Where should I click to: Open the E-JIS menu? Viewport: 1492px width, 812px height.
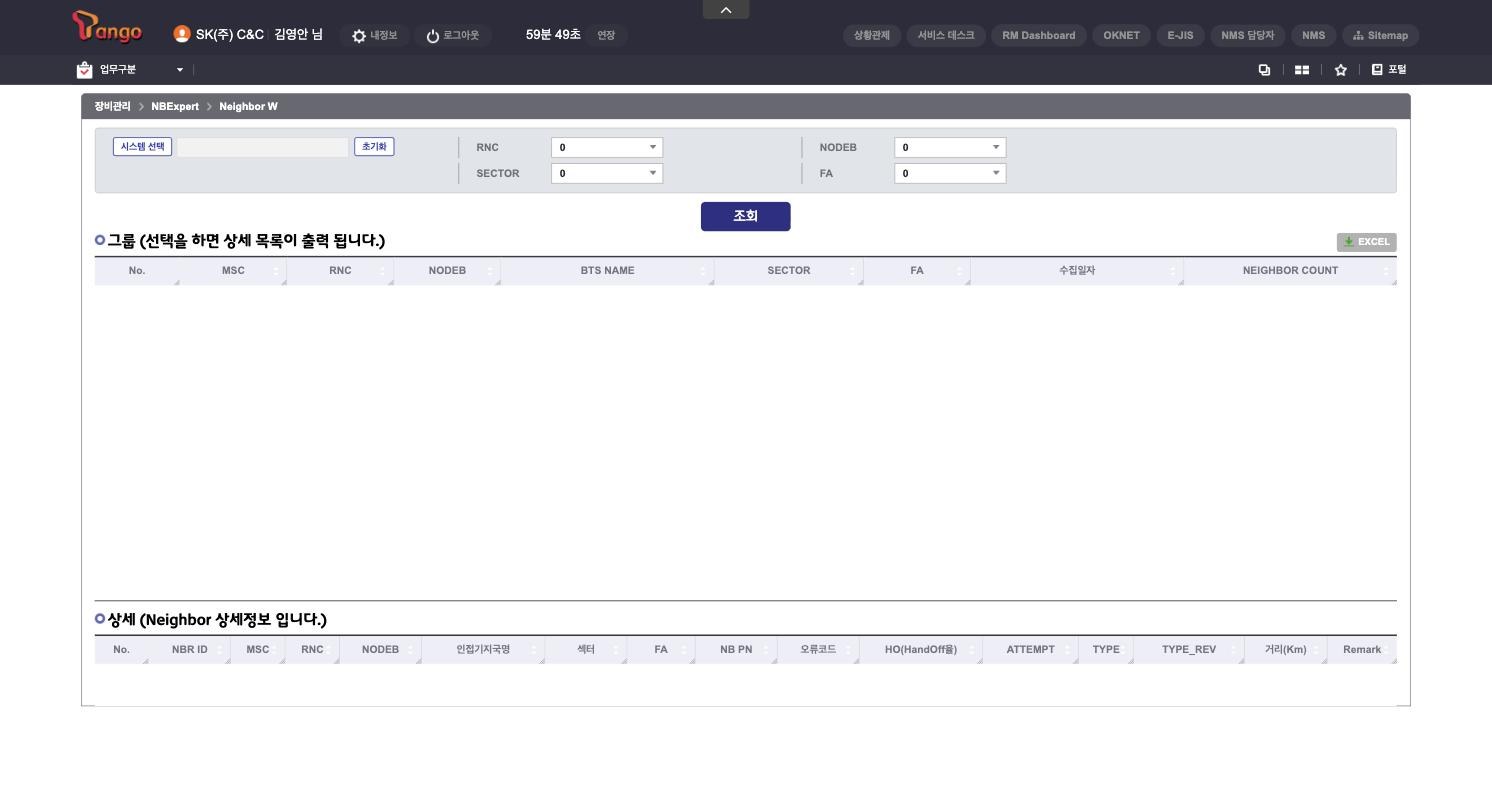[1180, 36]
